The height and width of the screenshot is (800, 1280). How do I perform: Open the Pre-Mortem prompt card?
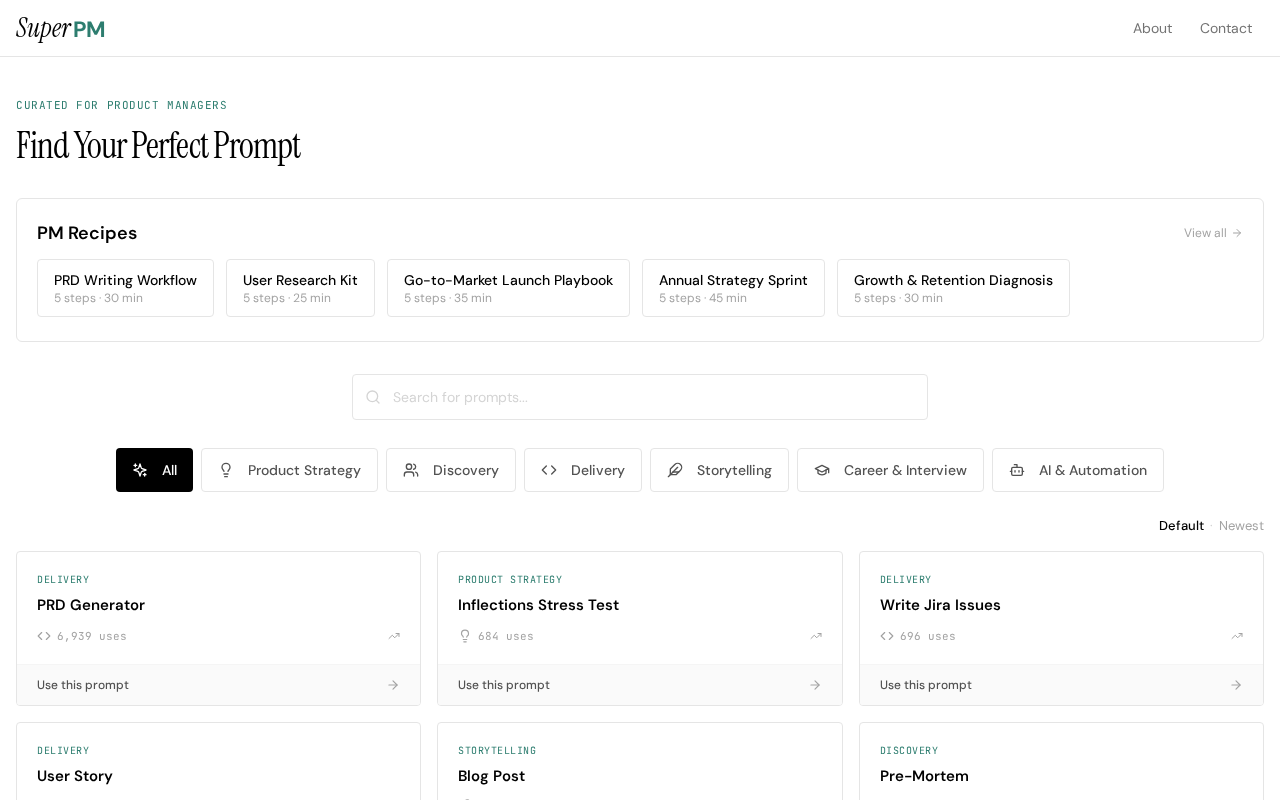(x=1061, y=762)
